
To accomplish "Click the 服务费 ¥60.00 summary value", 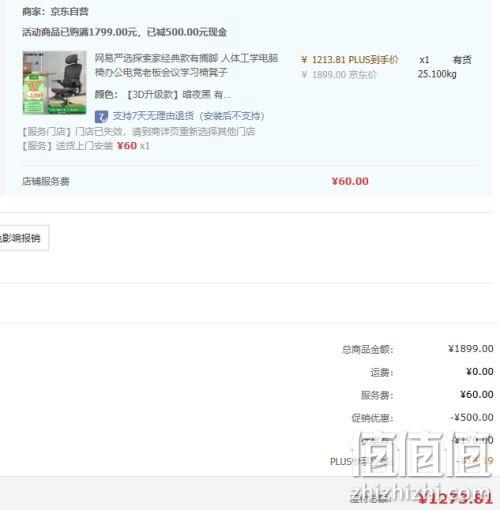I will (477, 395).
